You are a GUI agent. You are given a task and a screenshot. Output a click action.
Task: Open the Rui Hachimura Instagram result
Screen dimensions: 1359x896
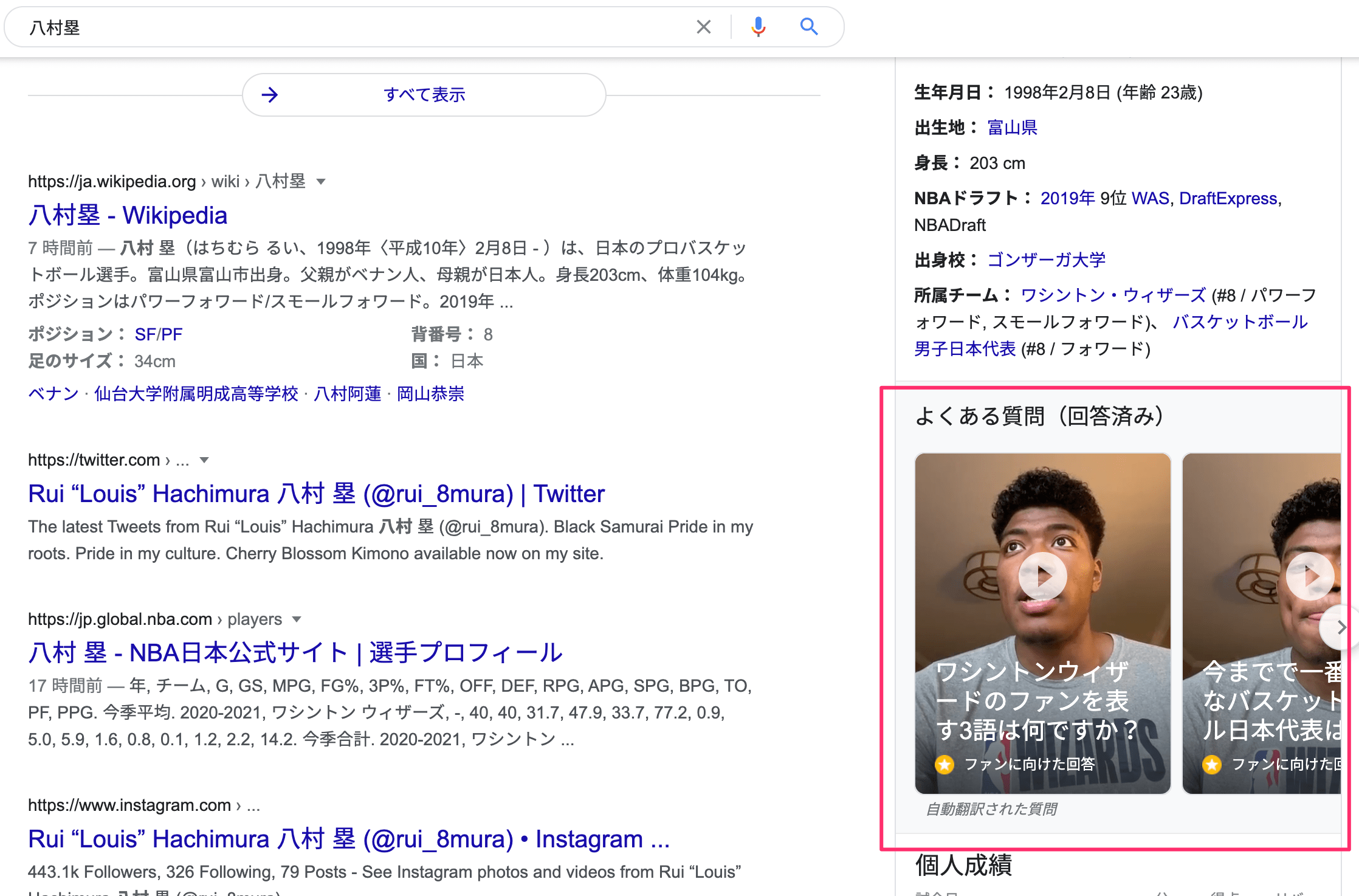coord(349,839)
